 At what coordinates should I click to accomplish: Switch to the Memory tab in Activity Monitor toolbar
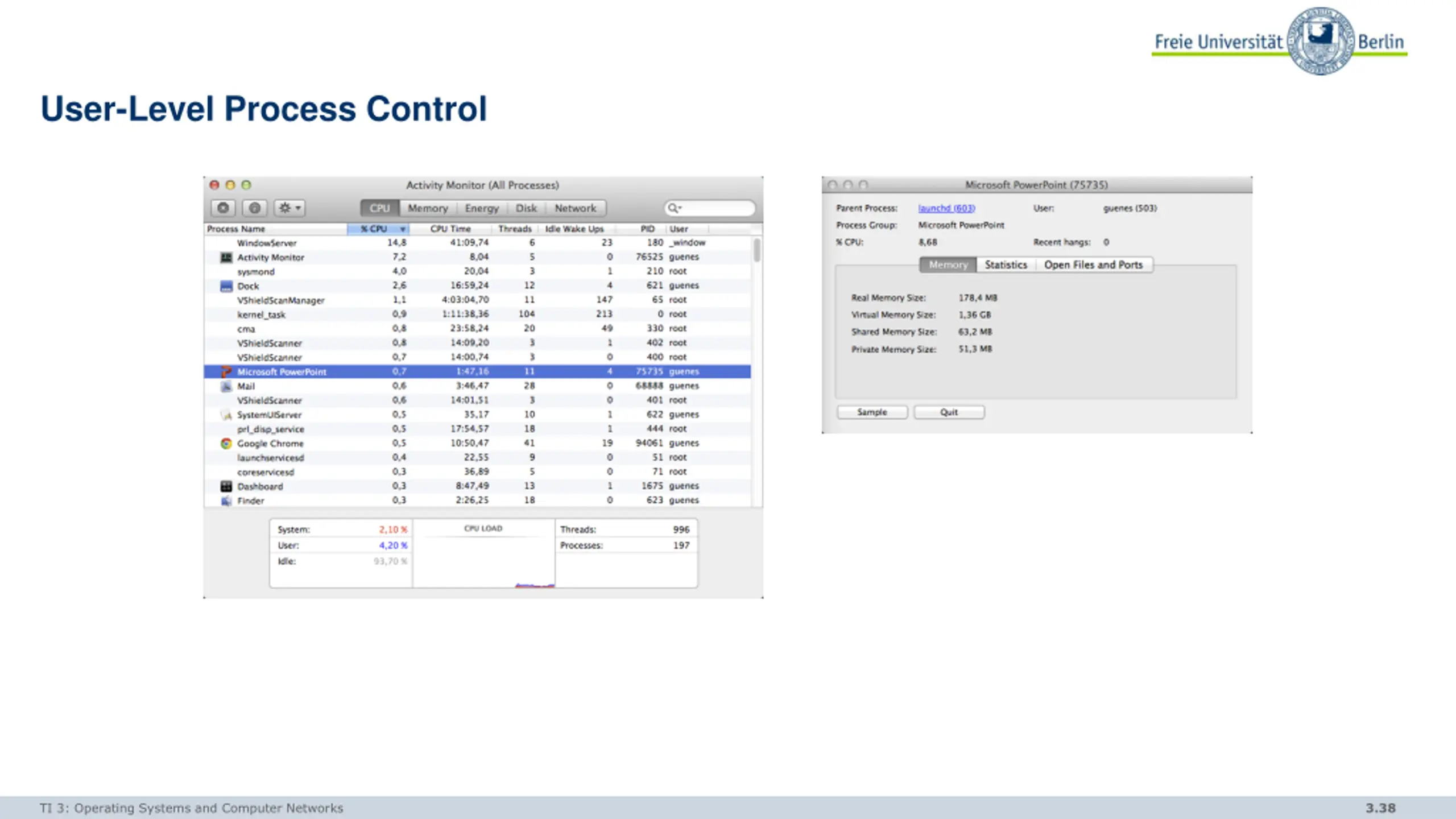[428, 208]
